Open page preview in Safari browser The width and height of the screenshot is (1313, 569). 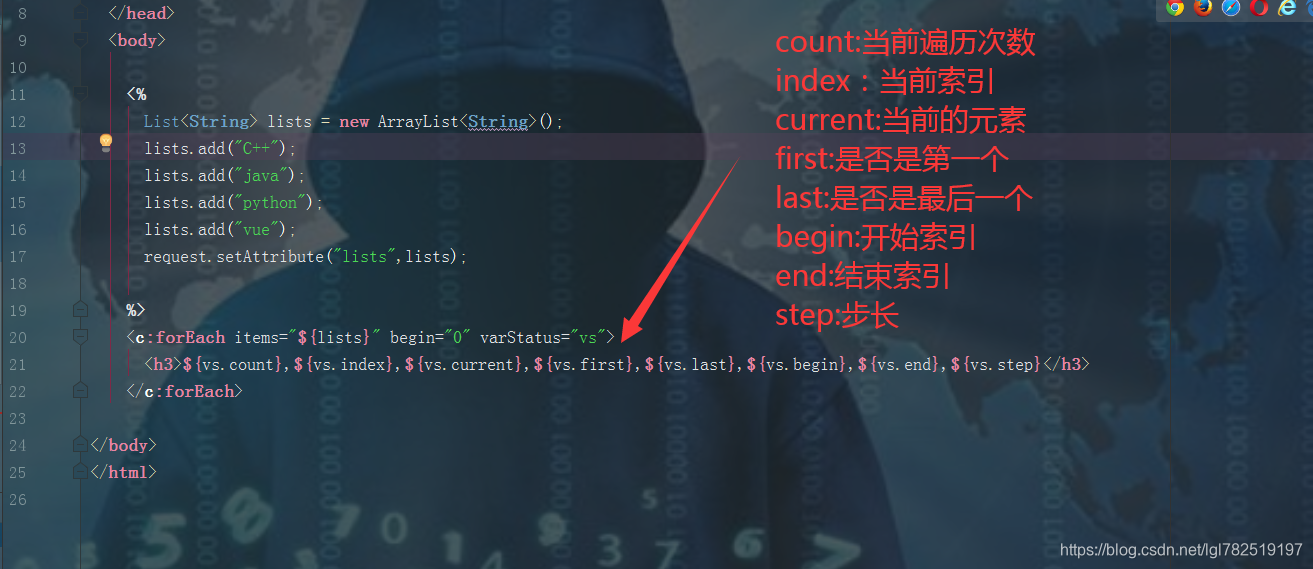point(1231,8)
